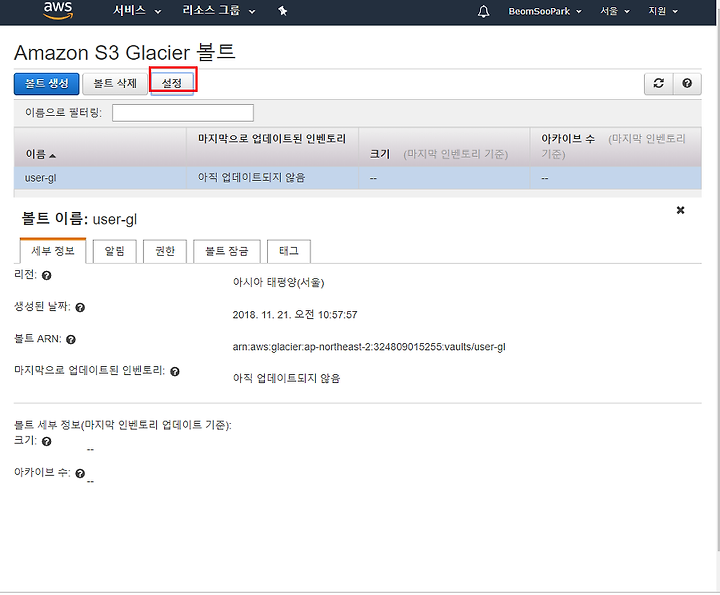Click the 볼트 삭제 button
The width and height of the screenshot is (720, 595).
[x=115, y=84]
